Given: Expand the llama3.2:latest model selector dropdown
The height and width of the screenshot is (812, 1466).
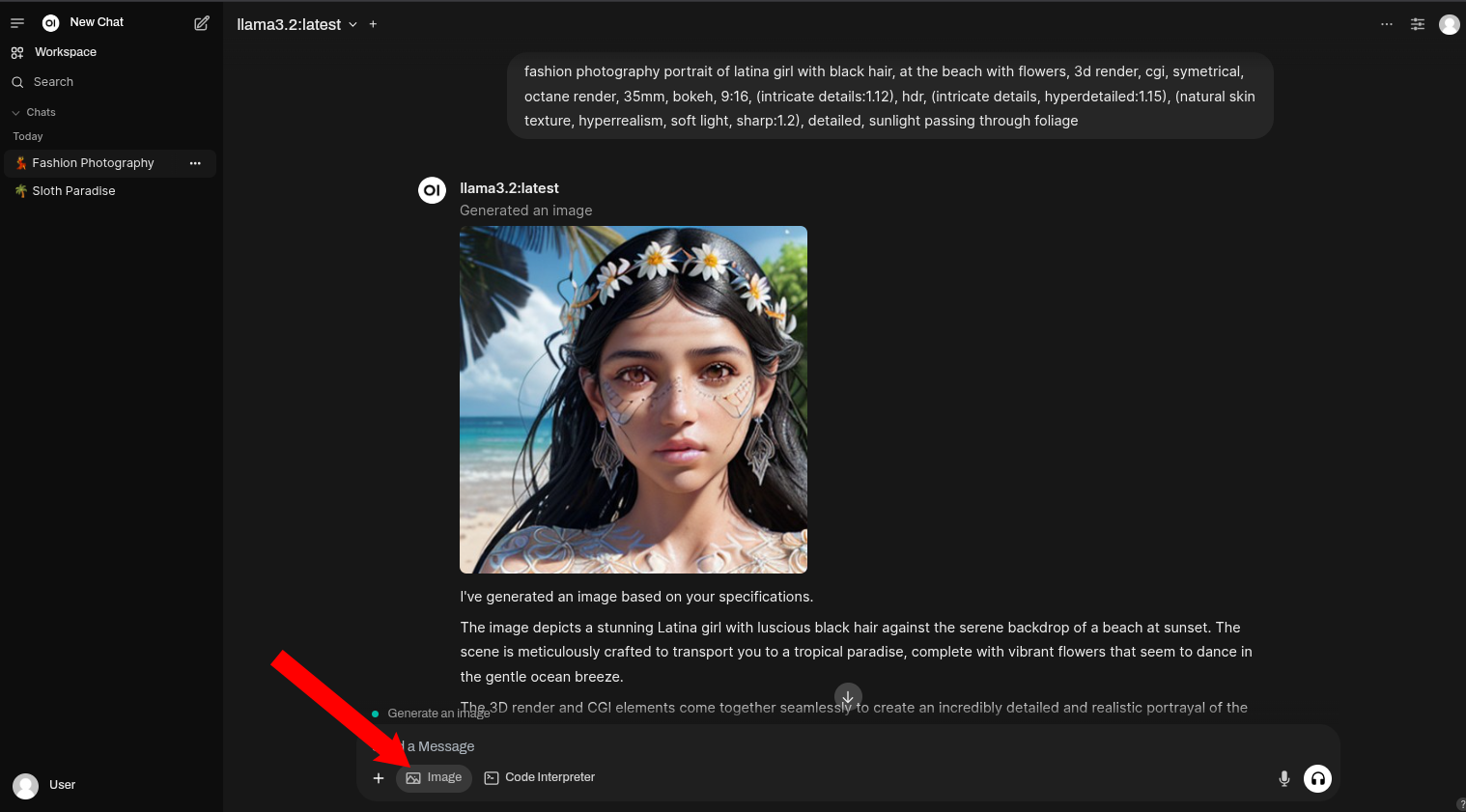Looking at the screenshot, I should click(299, 24).
